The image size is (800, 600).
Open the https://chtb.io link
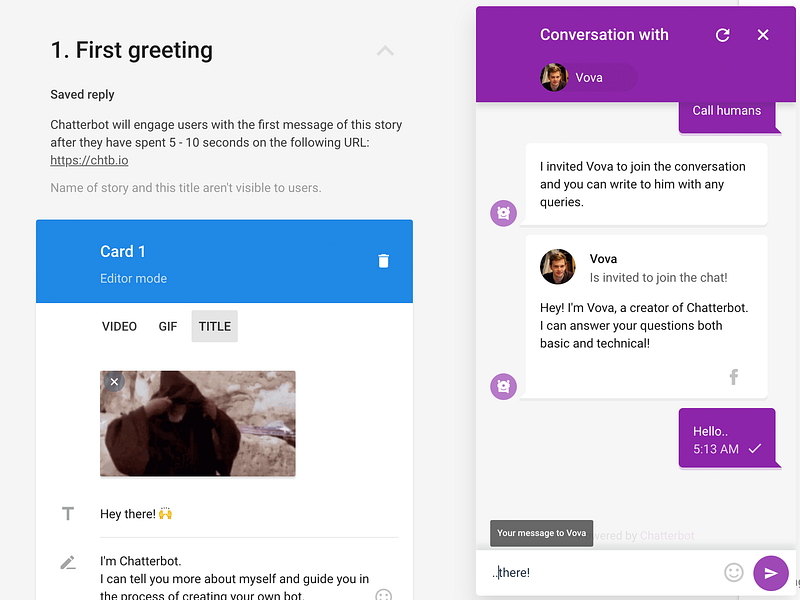click(89, 160)
